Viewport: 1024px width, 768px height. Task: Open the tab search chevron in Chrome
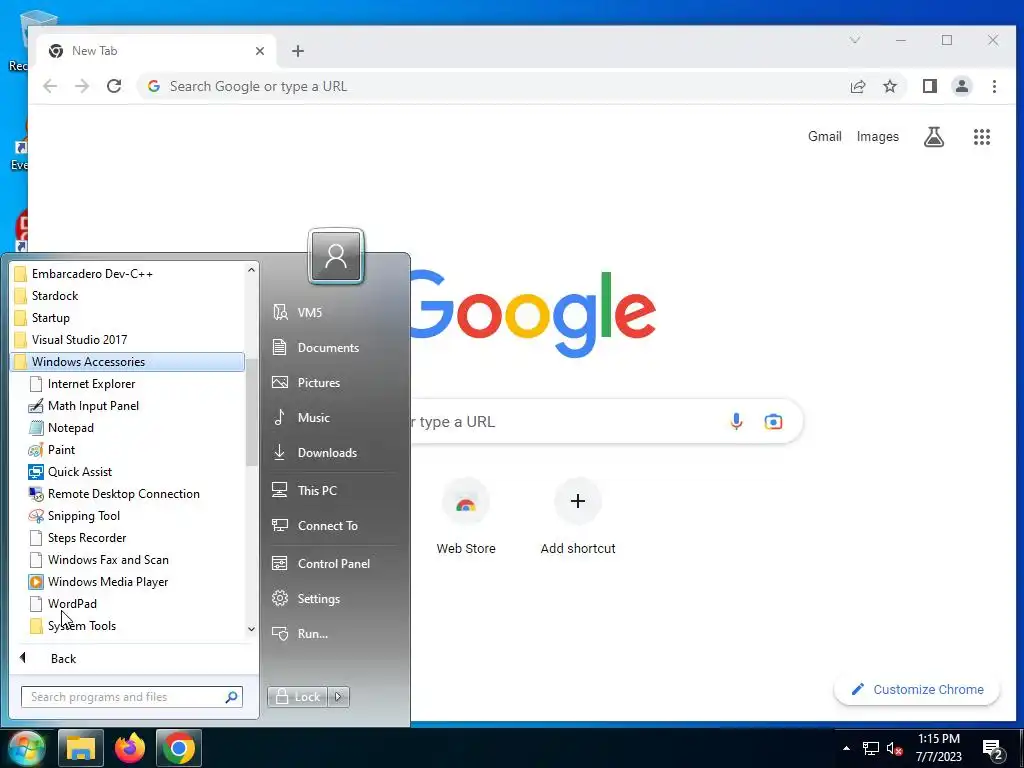854,40
